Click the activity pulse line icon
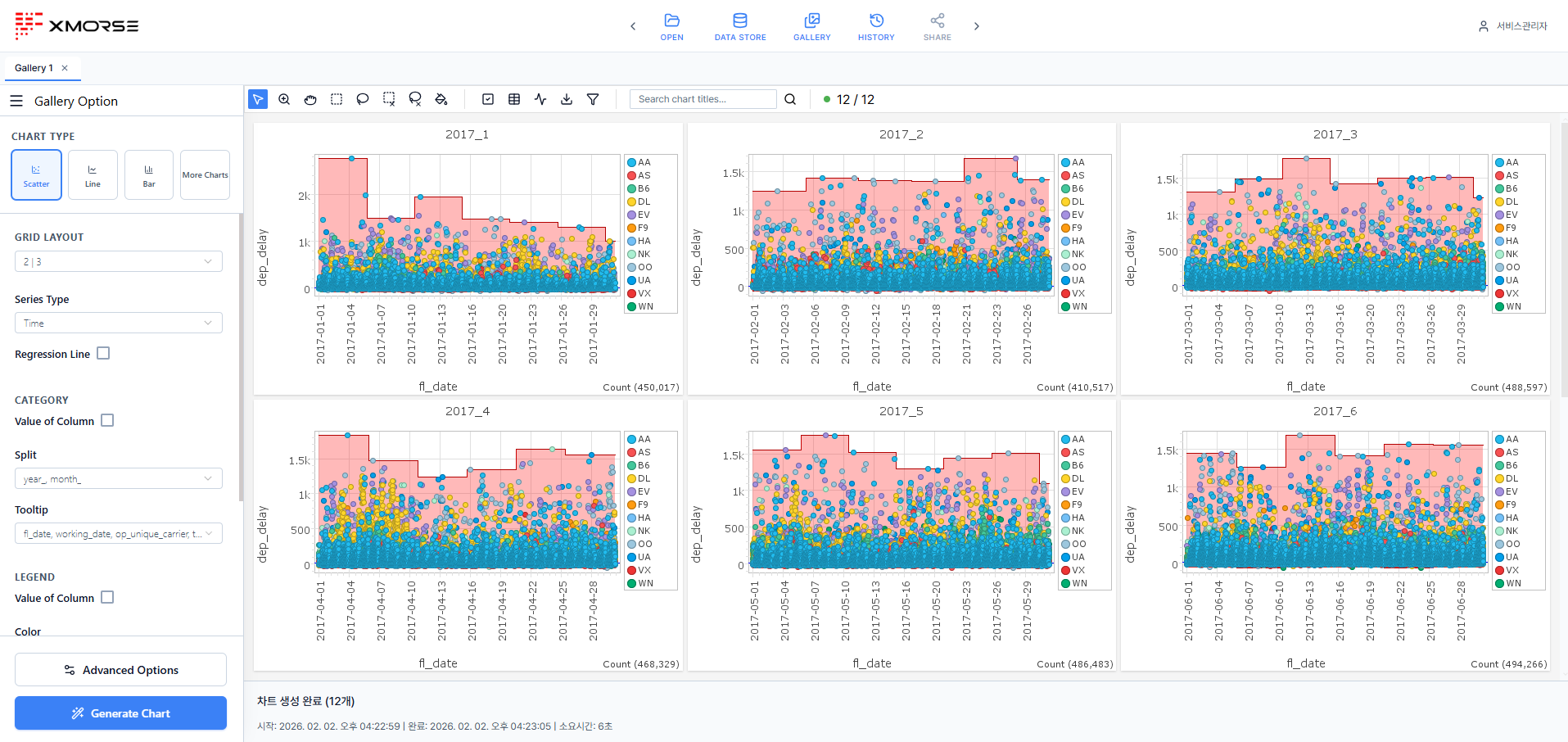This screenshot has width=1568, height=742. click(x=540, y=99)
